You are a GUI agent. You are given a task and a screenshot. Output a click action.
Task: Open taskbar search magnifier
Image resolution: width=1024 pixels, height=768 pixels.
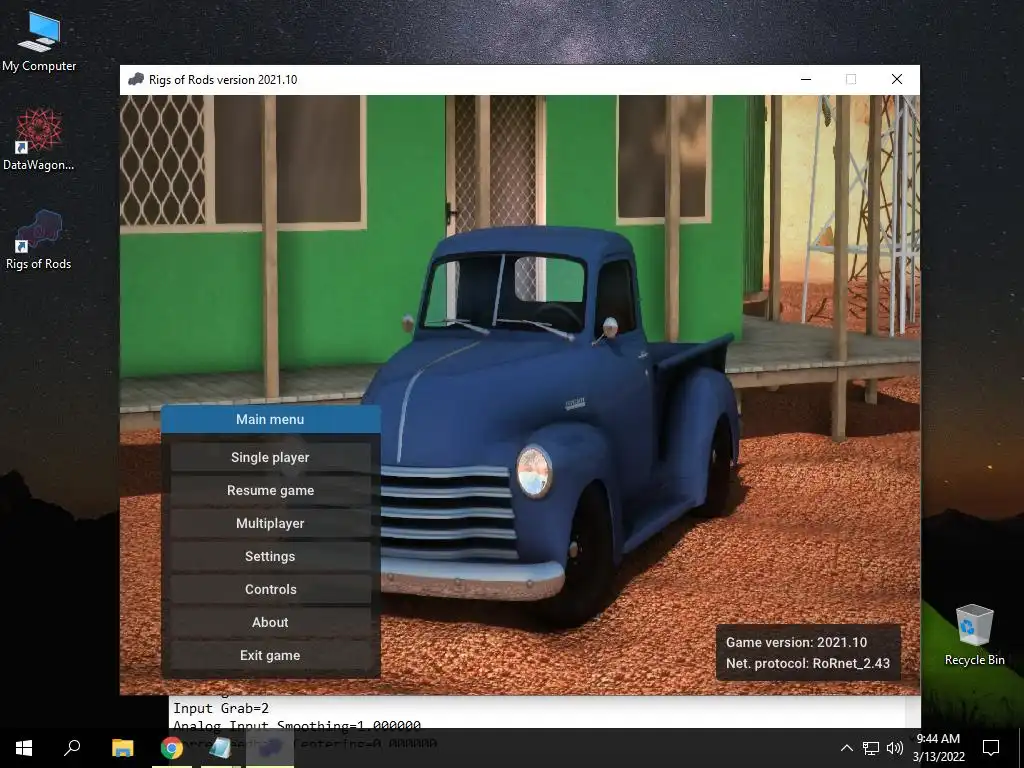click(x=72, y=748)
